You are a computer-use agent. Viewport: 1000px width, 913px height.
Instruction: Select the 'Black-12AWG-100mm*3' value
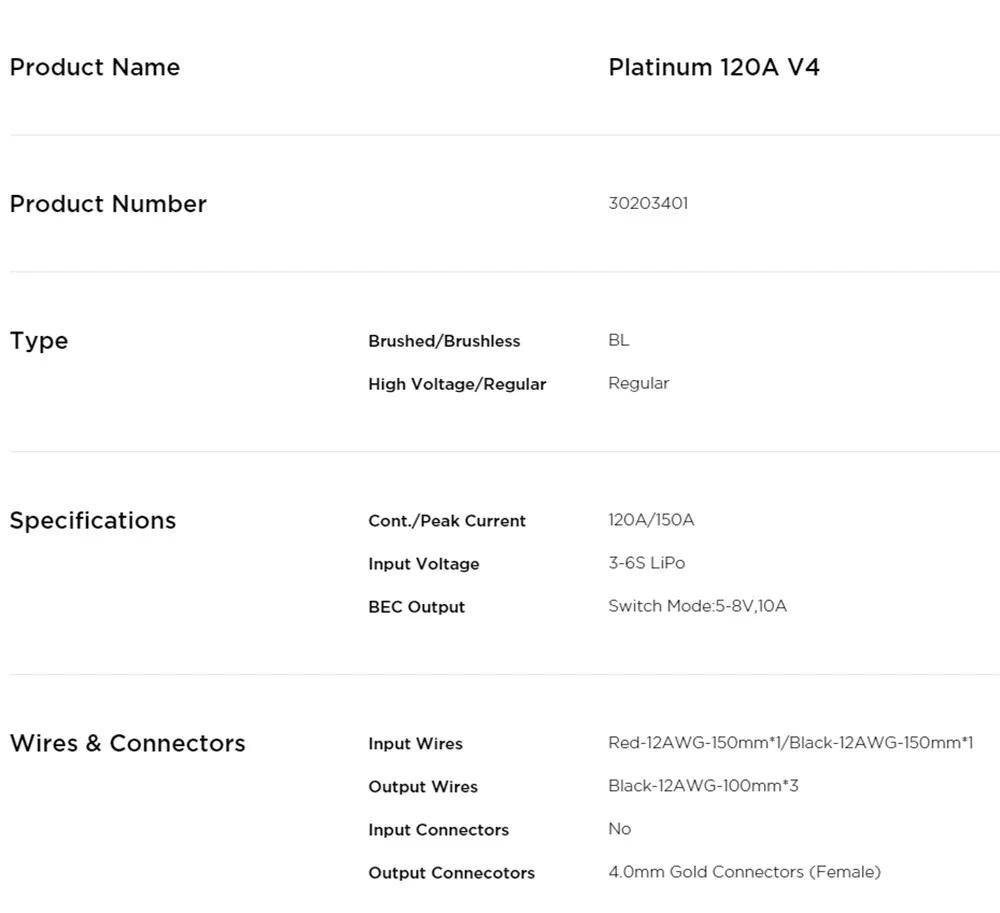click(703, 785)
